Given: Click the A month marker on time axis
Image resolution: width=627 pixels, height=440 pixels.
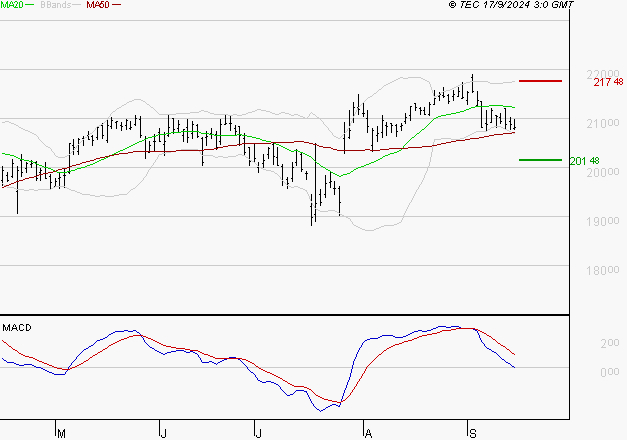Looking at the screenshot, I should tap(368, 433).
